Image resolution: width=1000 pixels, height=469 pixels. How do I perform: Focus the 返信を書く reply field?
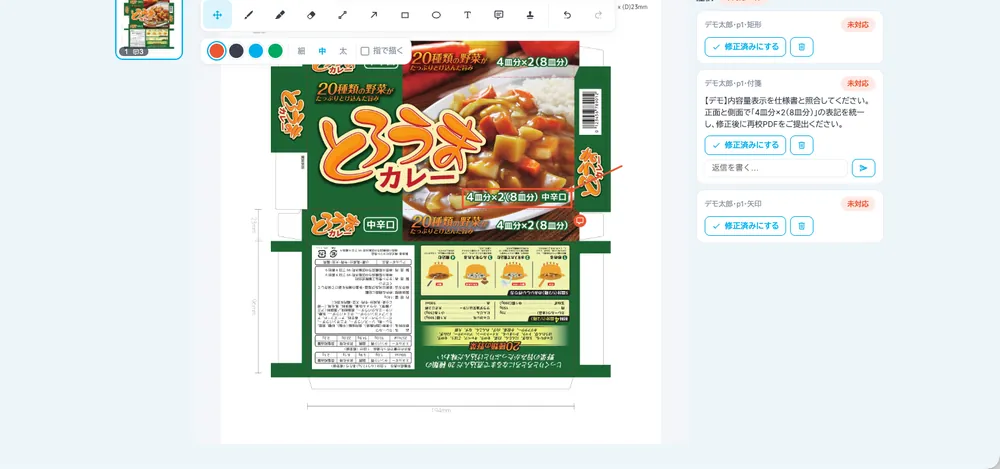coord(776,168)
